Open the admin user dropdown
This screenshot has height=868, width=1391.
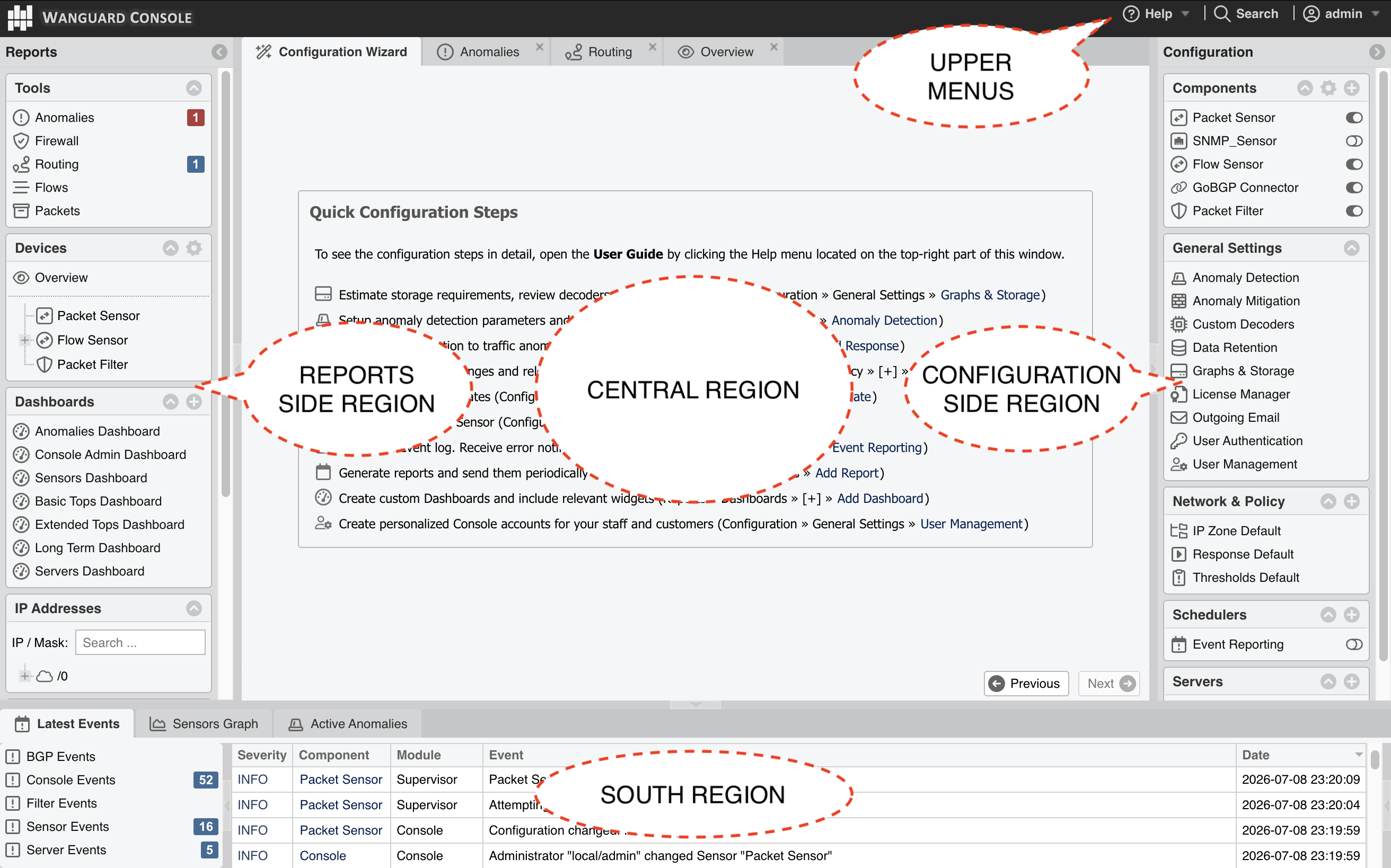pos(1341,14)
